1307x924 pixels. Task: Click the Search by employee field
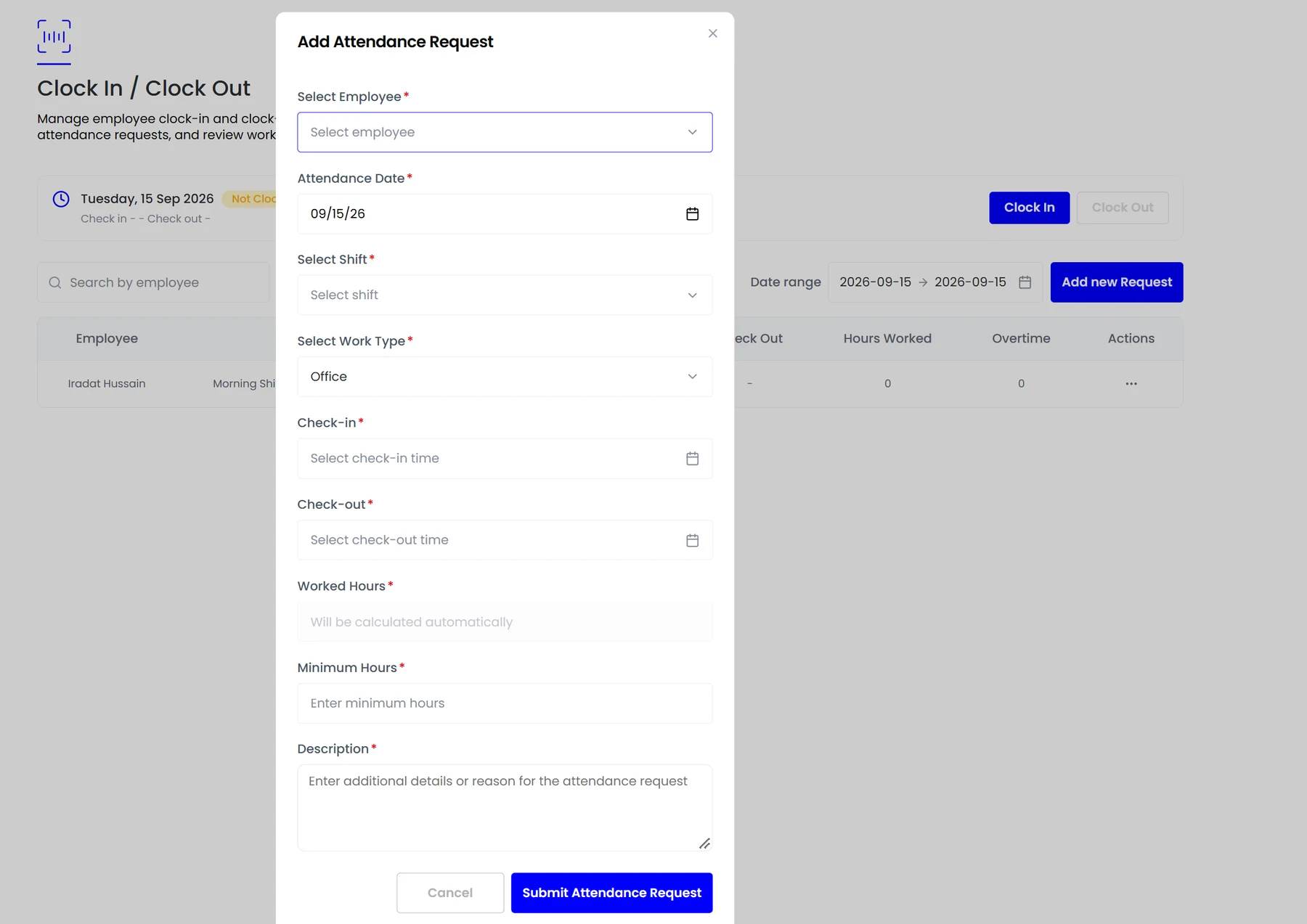(153, 282)
